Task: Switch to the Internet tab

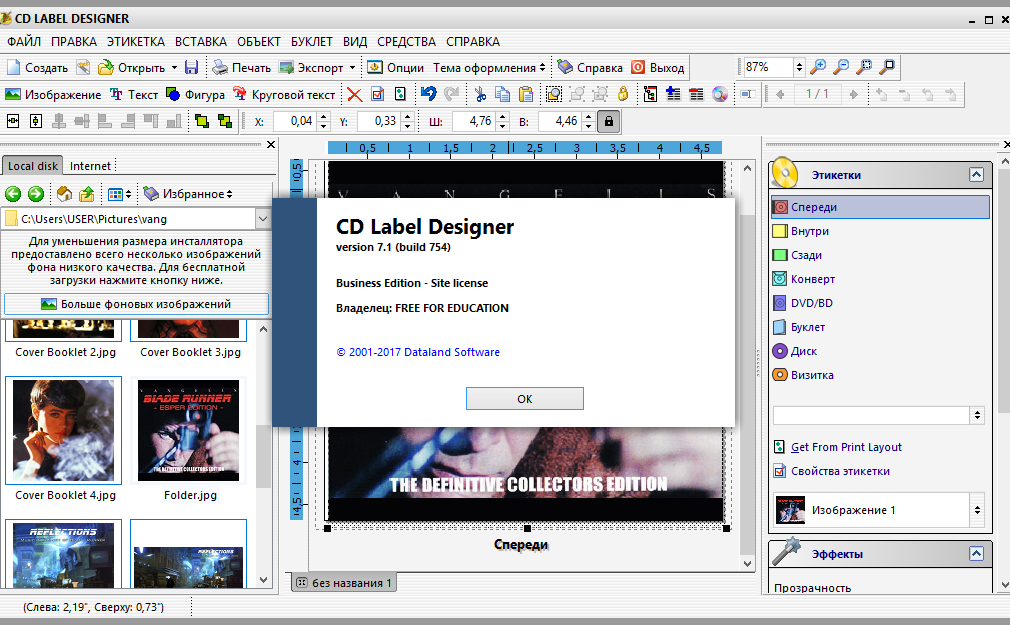Action: tap(90, 166)
